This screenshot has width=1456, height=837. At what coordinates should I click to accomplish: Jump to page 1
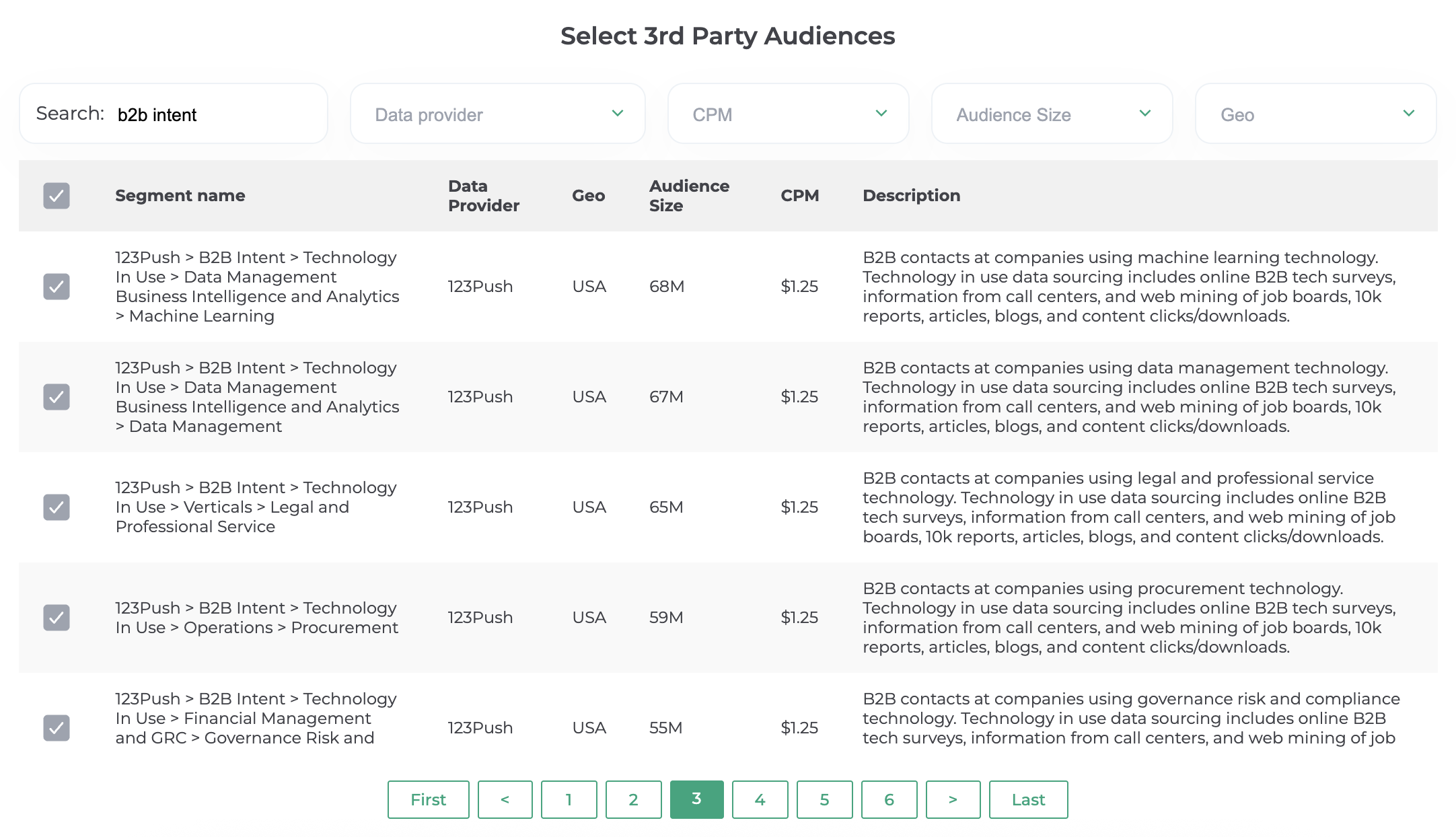[x=569, y=799]
